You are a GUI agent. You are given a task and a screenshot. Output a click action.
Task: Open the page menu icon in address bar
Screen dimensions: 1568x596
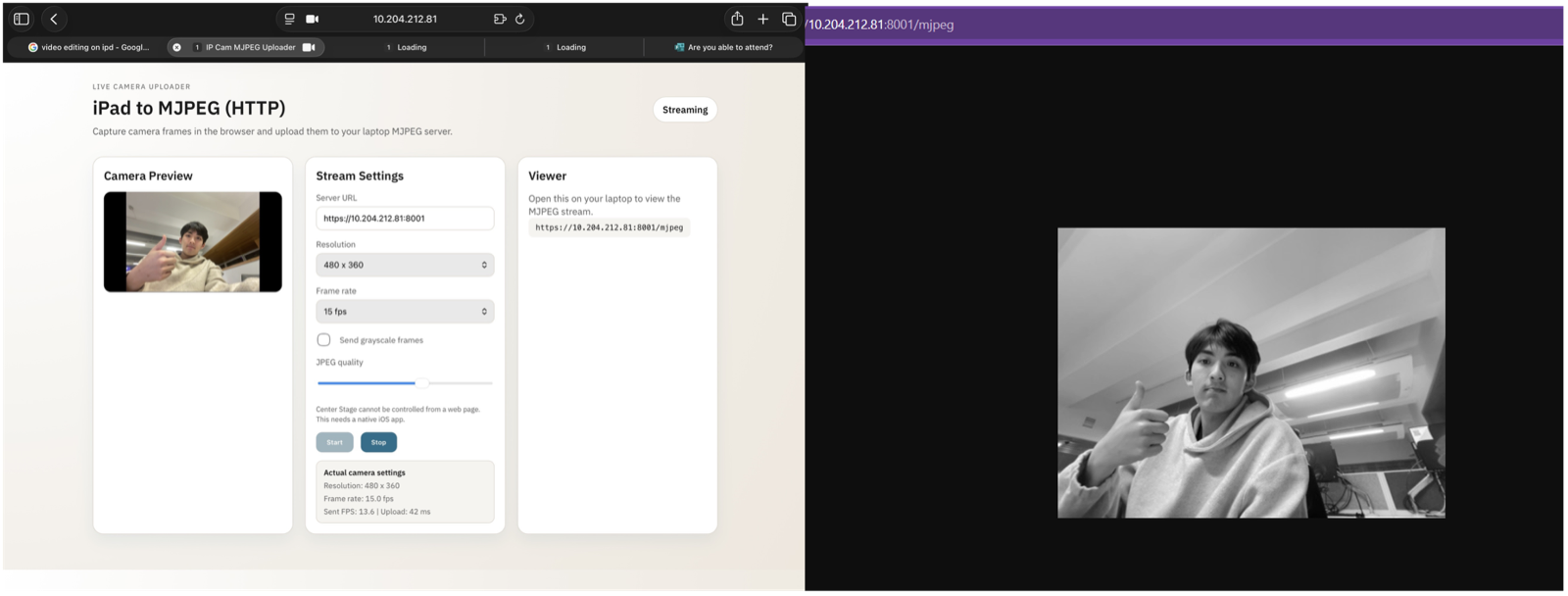289,19
